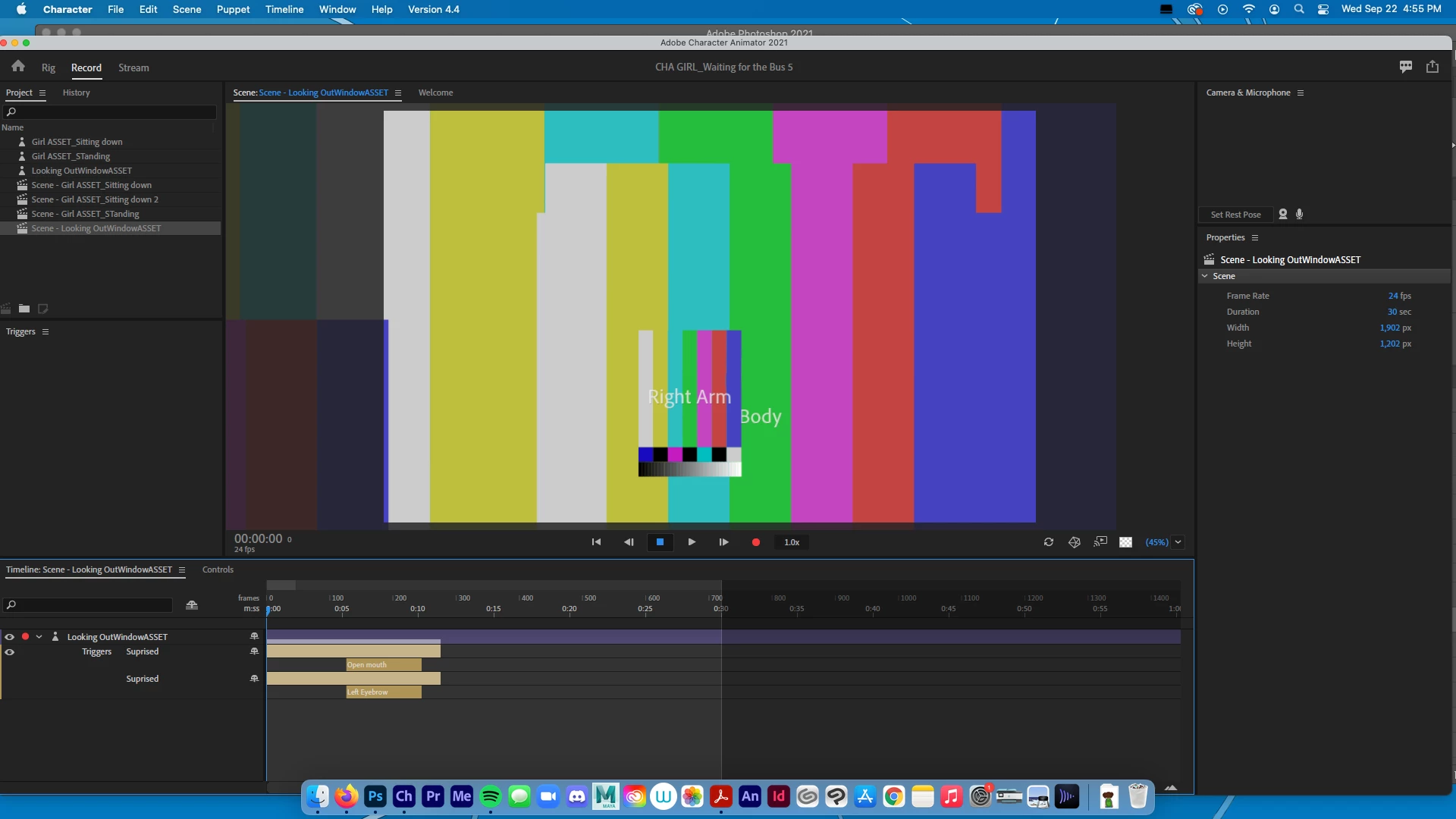Image resolution: width=1456 pixels, height=819 pixels.
Task: Toggle the transparency grid background icon
Action: [x=1126, y=542]
